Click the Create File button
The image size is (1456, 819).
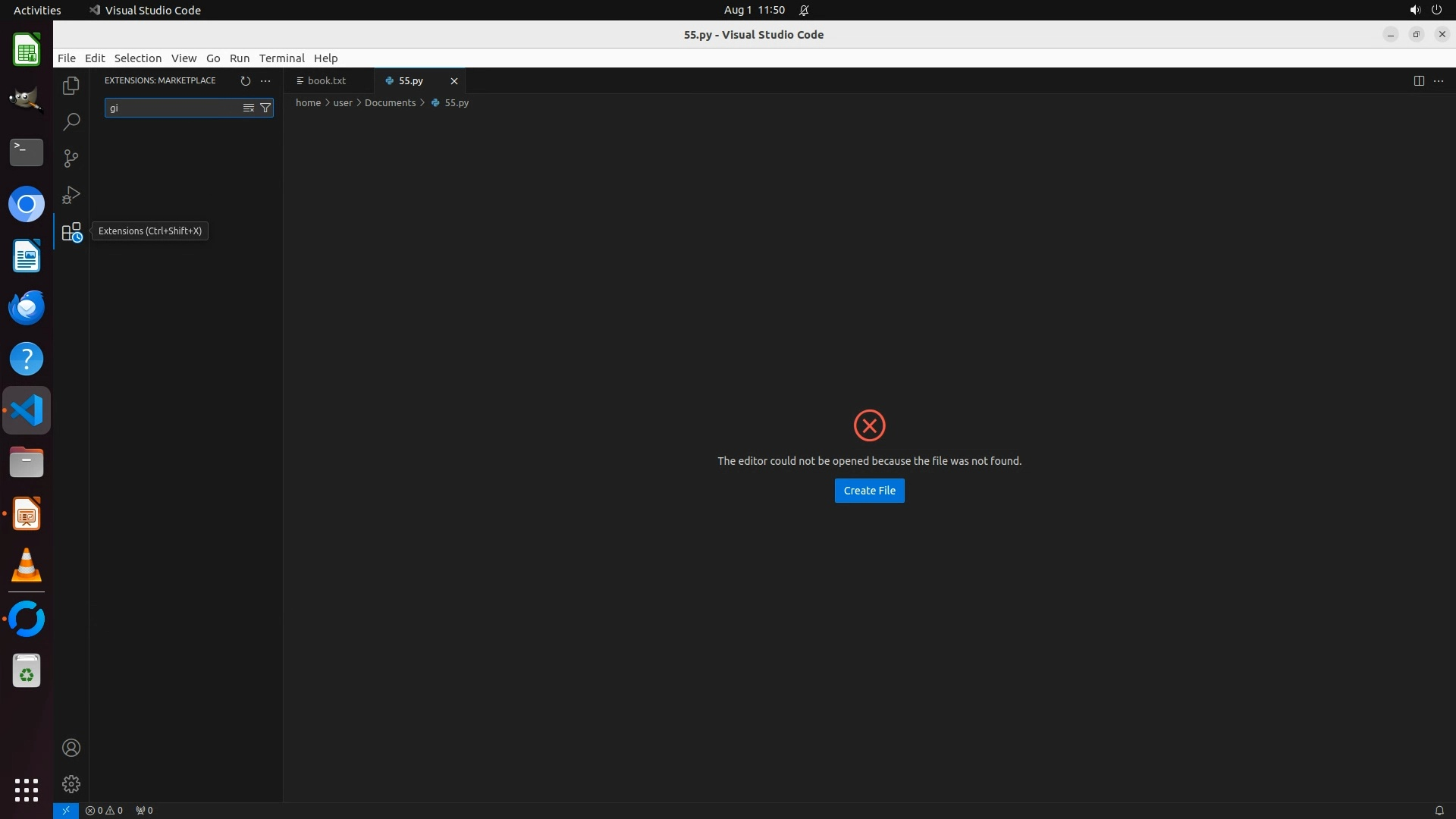point(869,491)
